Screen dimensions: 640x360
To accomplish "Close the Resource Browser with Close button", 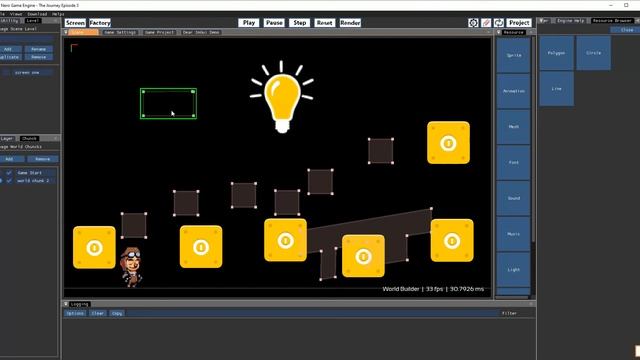I will tap(626, 30).
